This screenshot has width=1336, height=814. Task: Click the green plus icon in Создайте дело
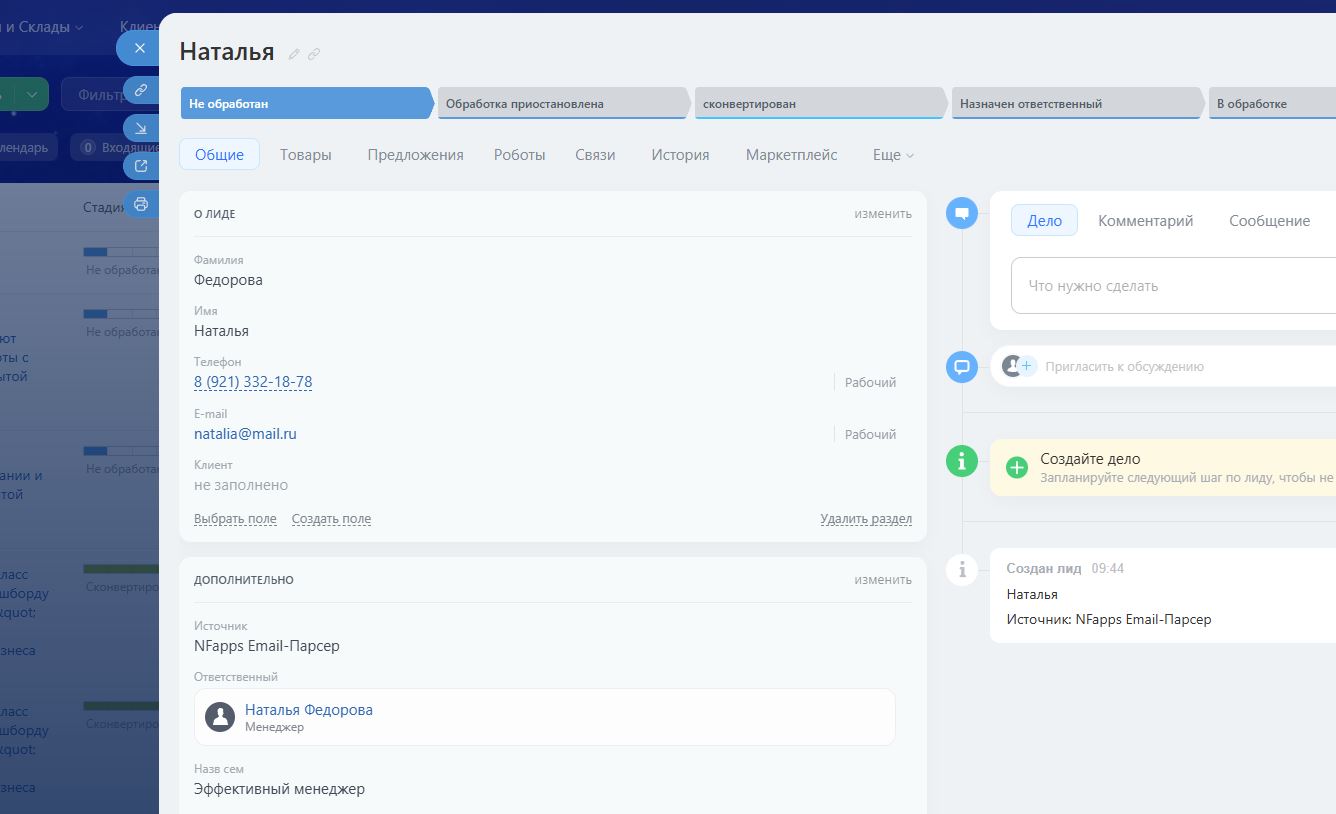(1016, 467)
